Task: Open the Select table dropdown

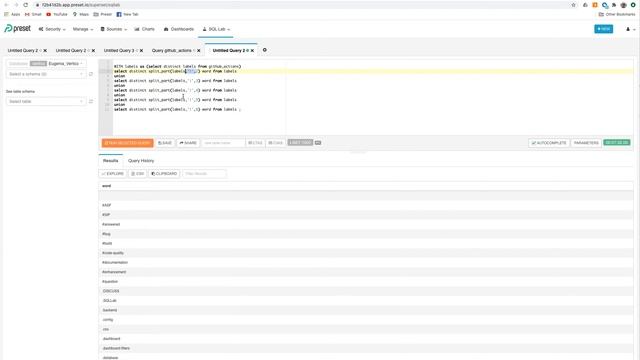Action: [x=46, y=101]
